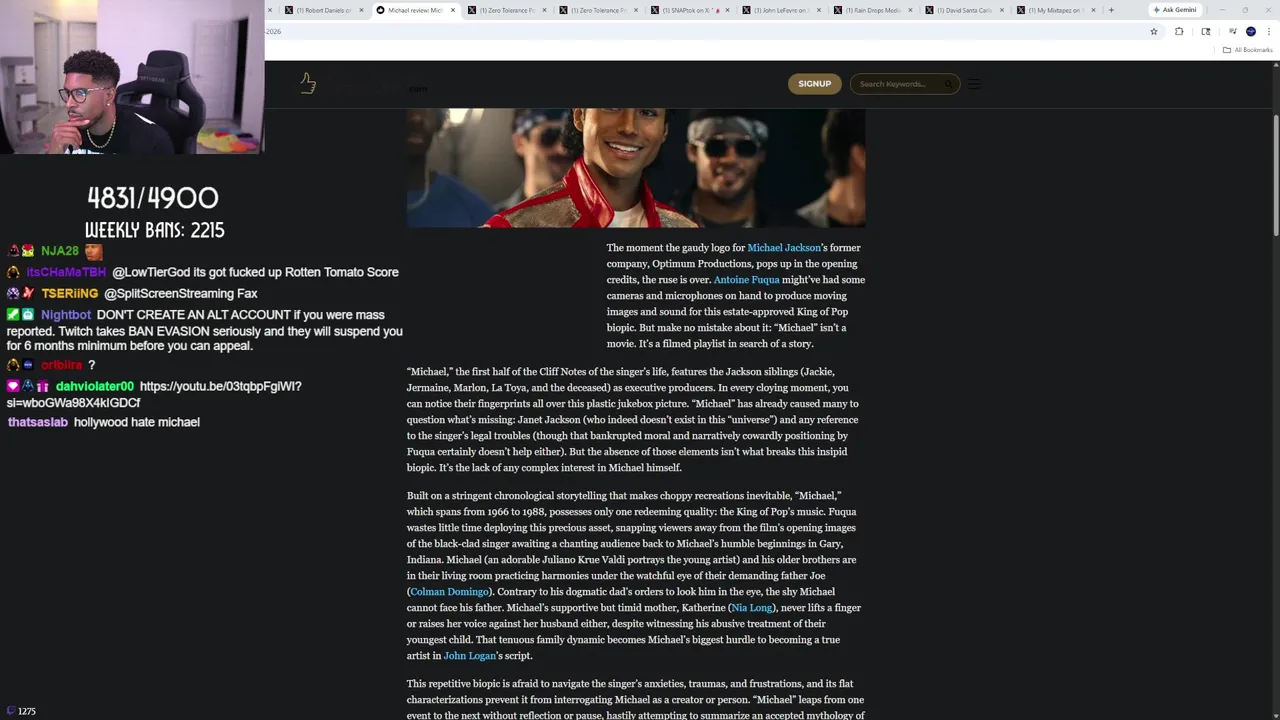The height and width of the screenshot is (720, 1280).
Task: Follow the Antoine Fuqua link
Action: [746, 280]
